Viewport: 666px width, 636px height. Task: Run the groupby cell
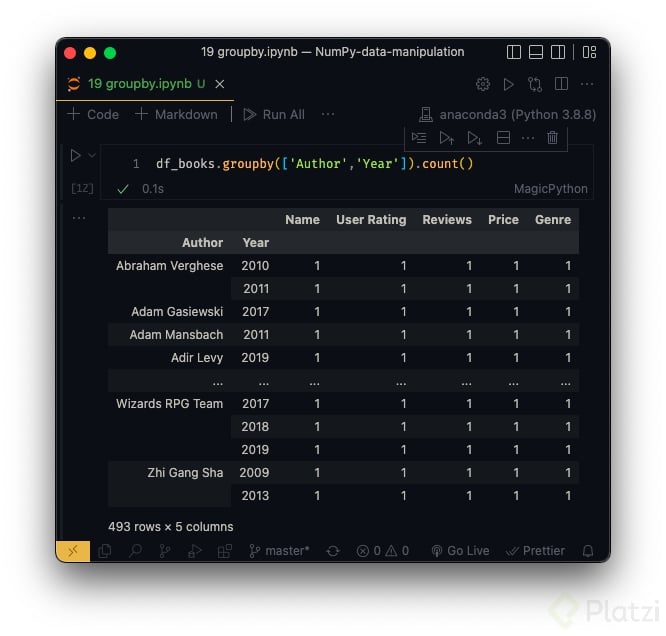point(76,155)
